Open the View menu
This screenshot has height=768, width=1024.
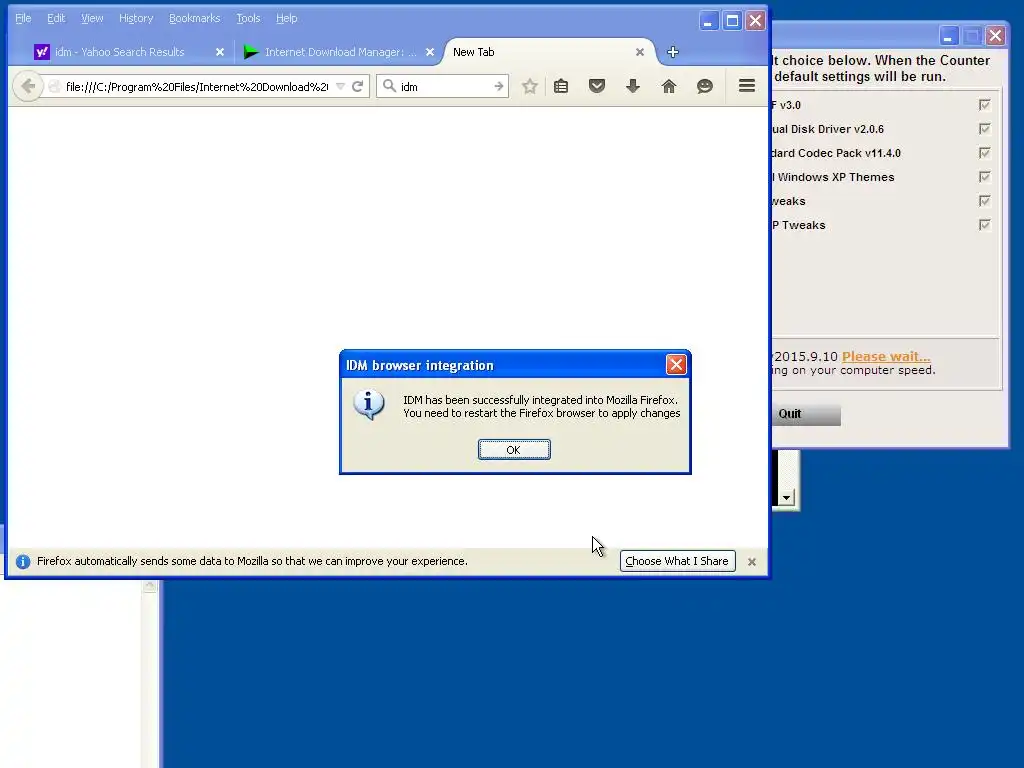(92, 18)
